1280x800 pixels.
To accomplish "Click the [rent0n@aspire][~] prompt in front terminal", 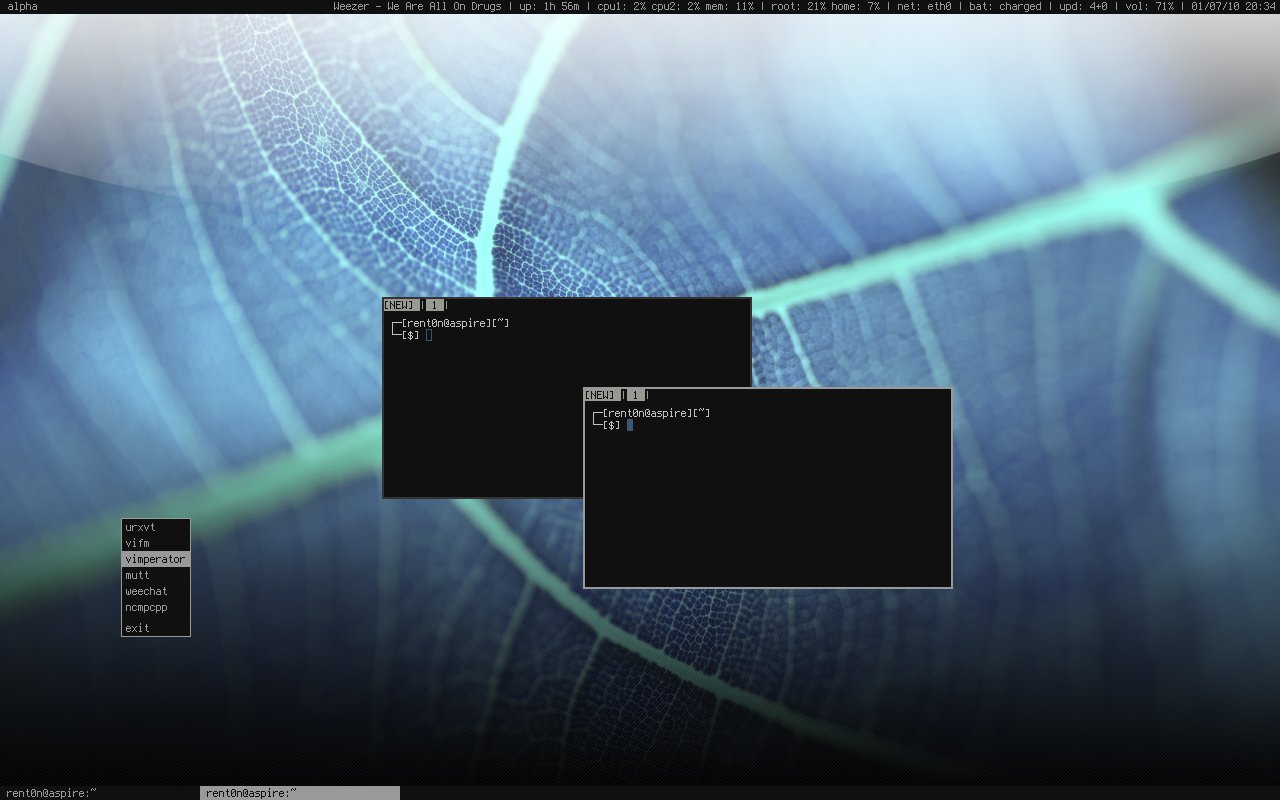I will tap(657, 413).
